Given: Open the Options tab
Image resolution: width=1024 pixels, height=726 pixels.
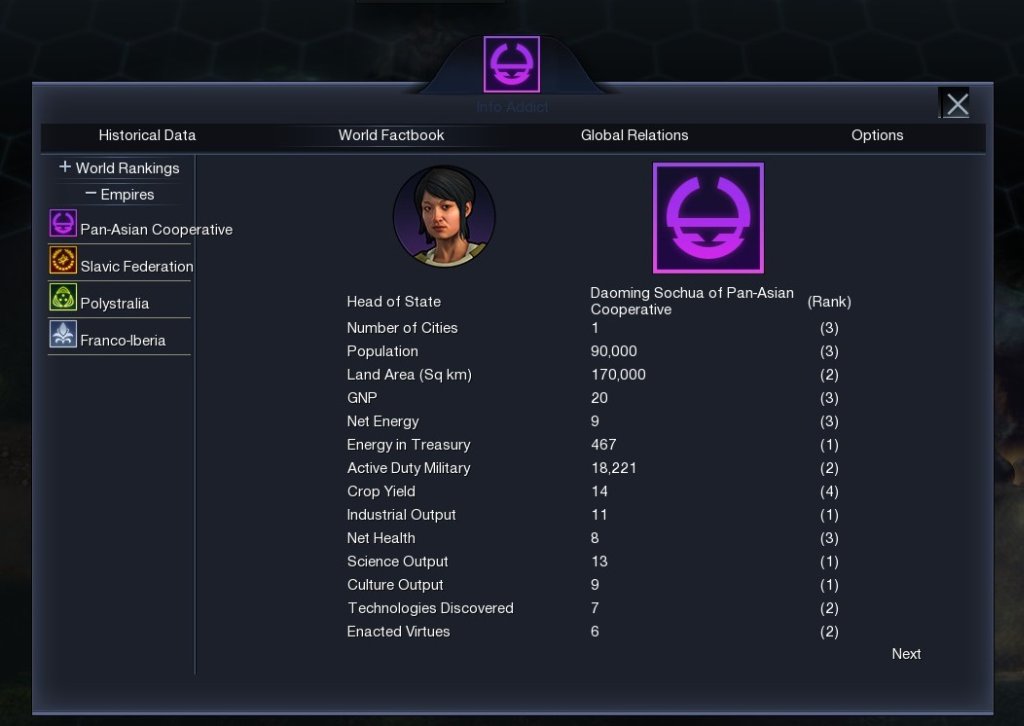Looking at the screenshot, I should point(877,135).
